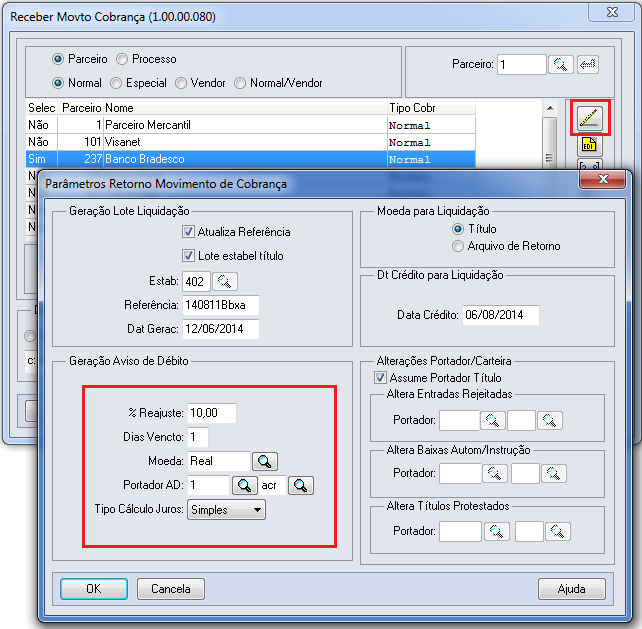The image size is (642, 629).
Task: Select the Parceiro Mercantil row
Action: pos(251,125)
